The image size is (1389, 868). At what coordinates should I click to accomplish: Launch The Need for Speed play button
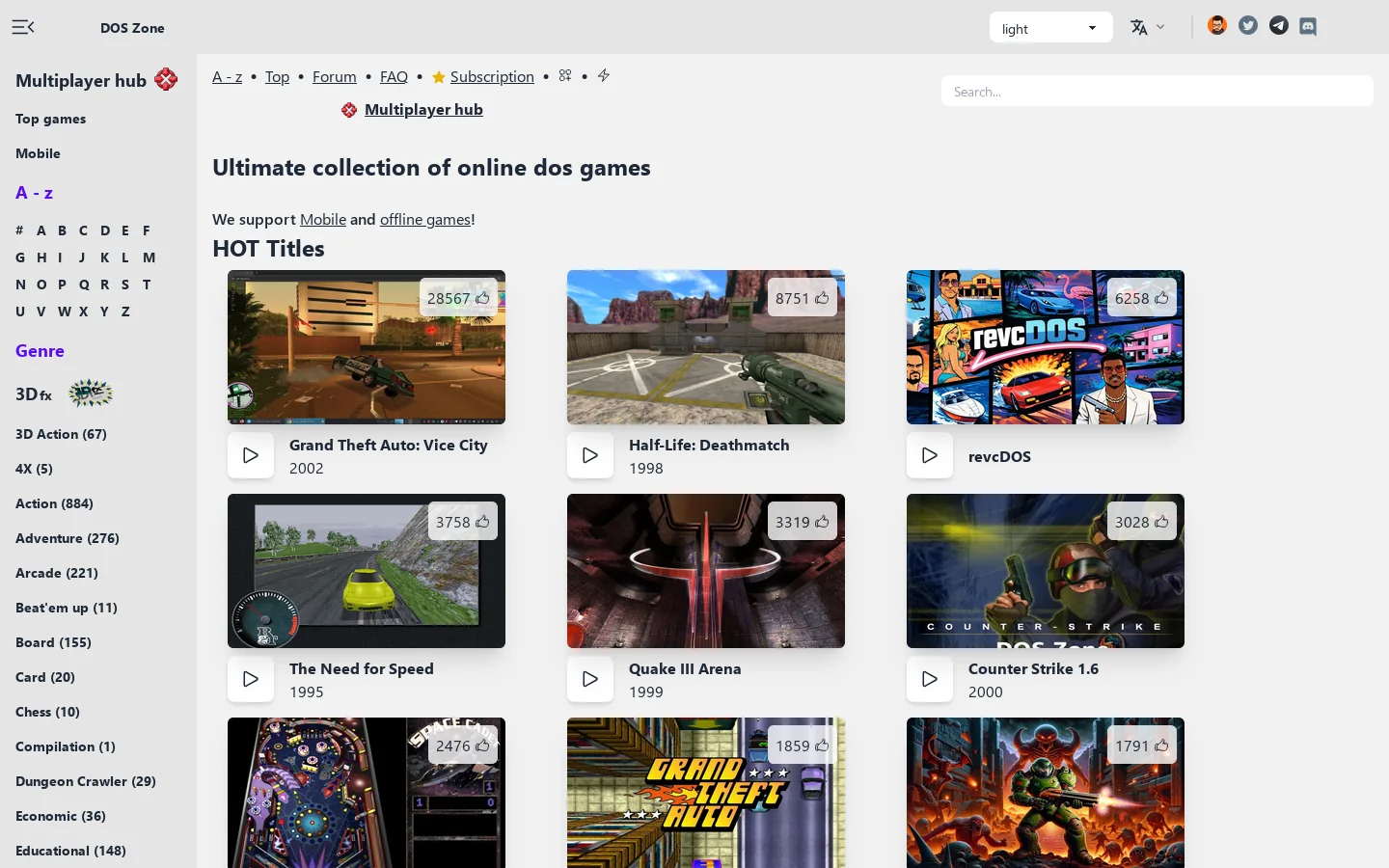251,679
